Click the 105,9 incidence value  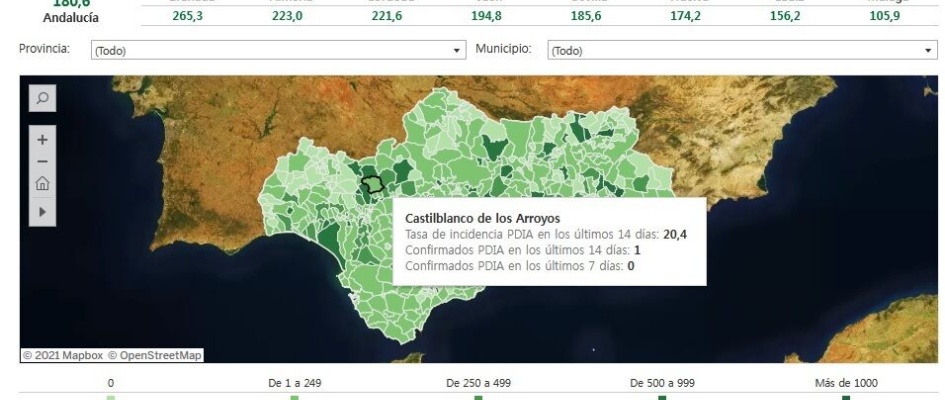886,17
